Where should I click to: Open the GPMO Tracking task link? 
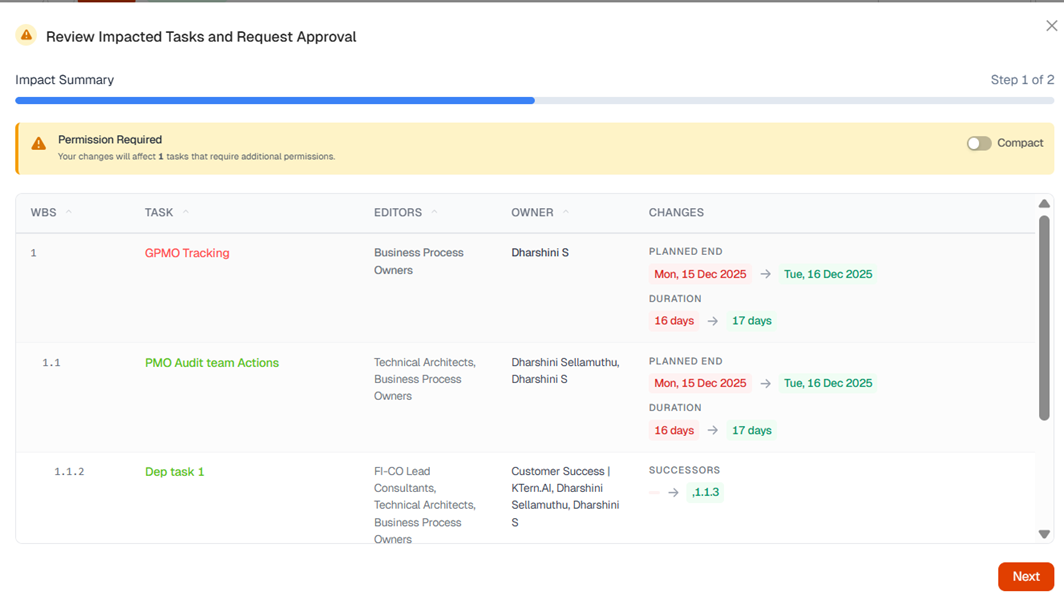pyautogui.click(x=187, y=253)
